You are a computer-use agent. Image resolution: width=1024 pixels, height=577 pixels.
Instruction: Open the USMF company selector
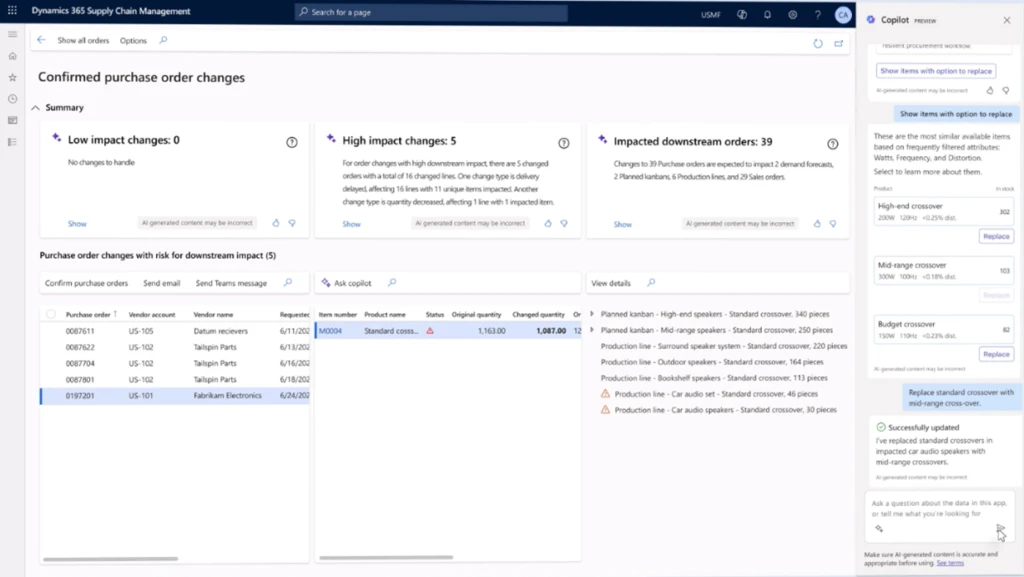click(710, 14)
